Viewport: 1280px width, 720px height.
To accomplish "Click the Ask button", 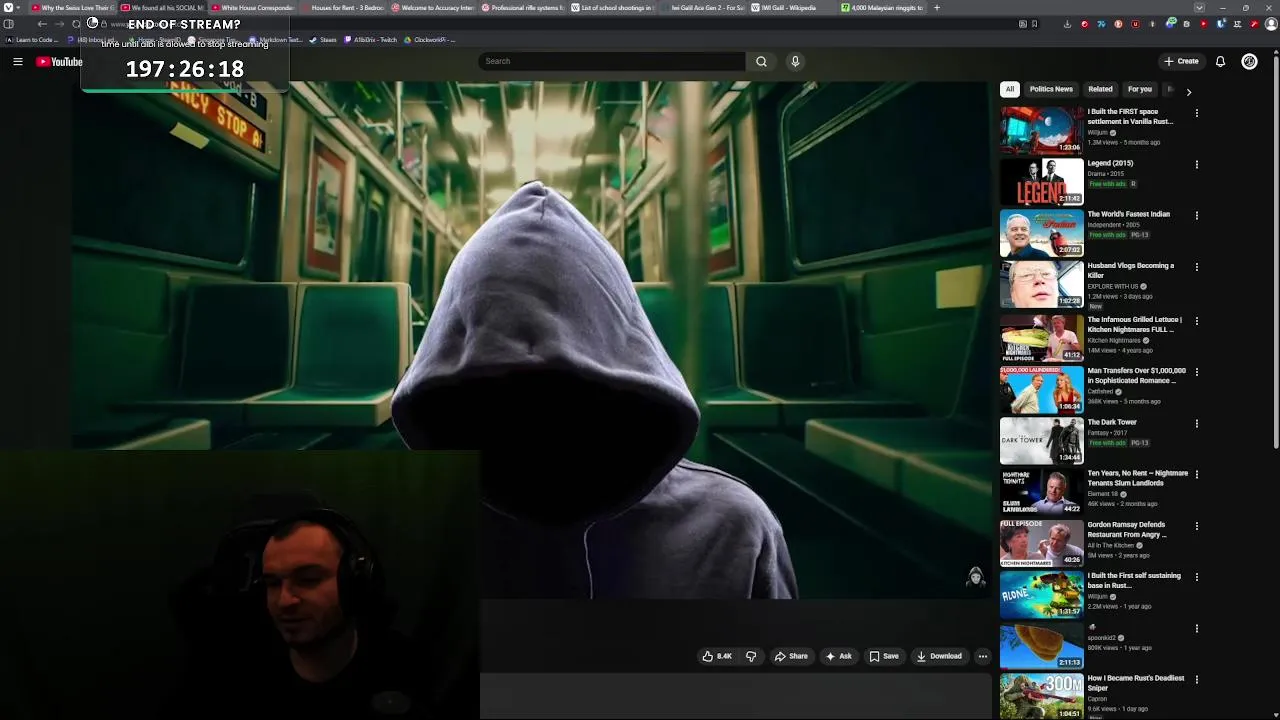I will pyautogui.click(x=838, y=656).
